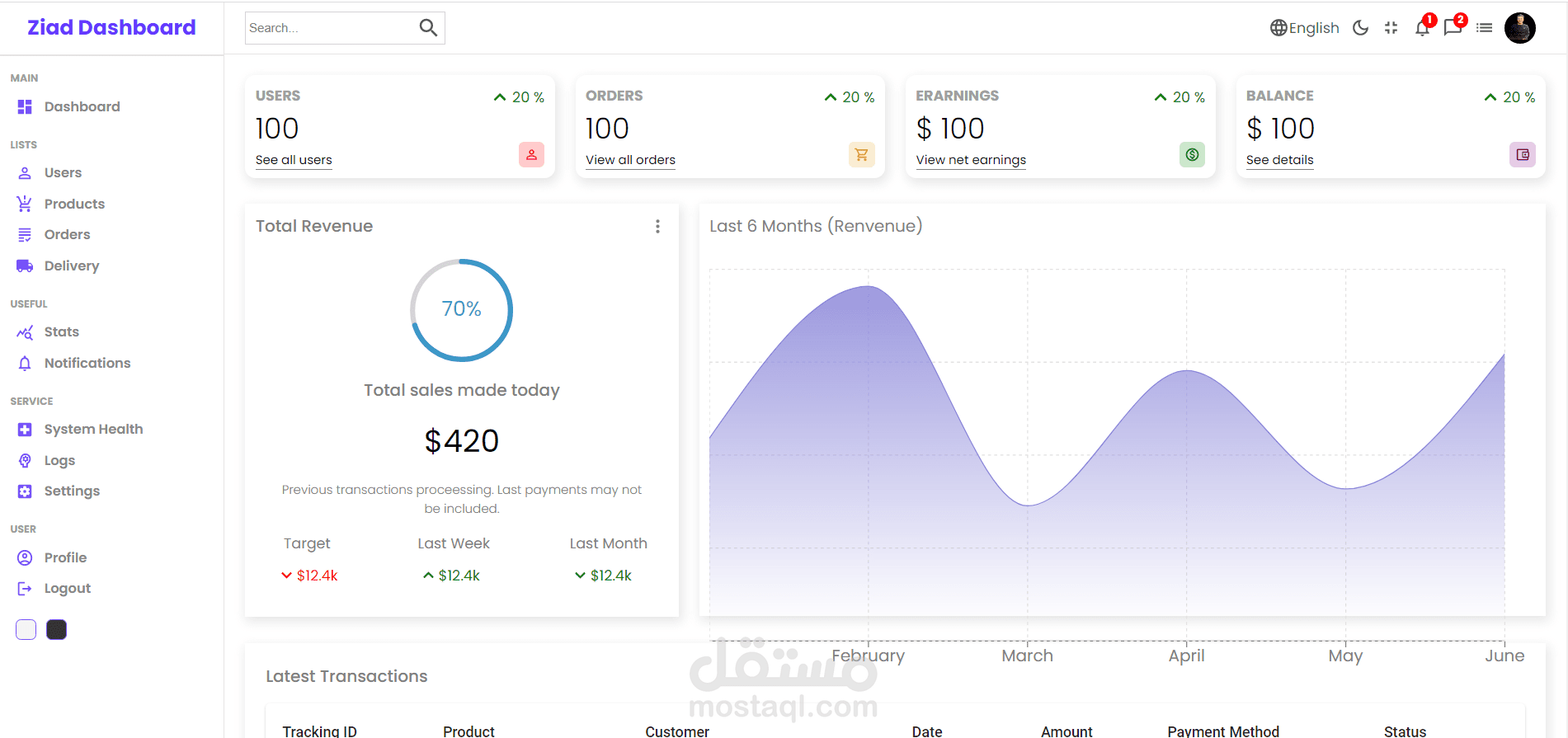The image size is (1568, 738).
Task: Click the System Health plus icon
Action: 25,430
